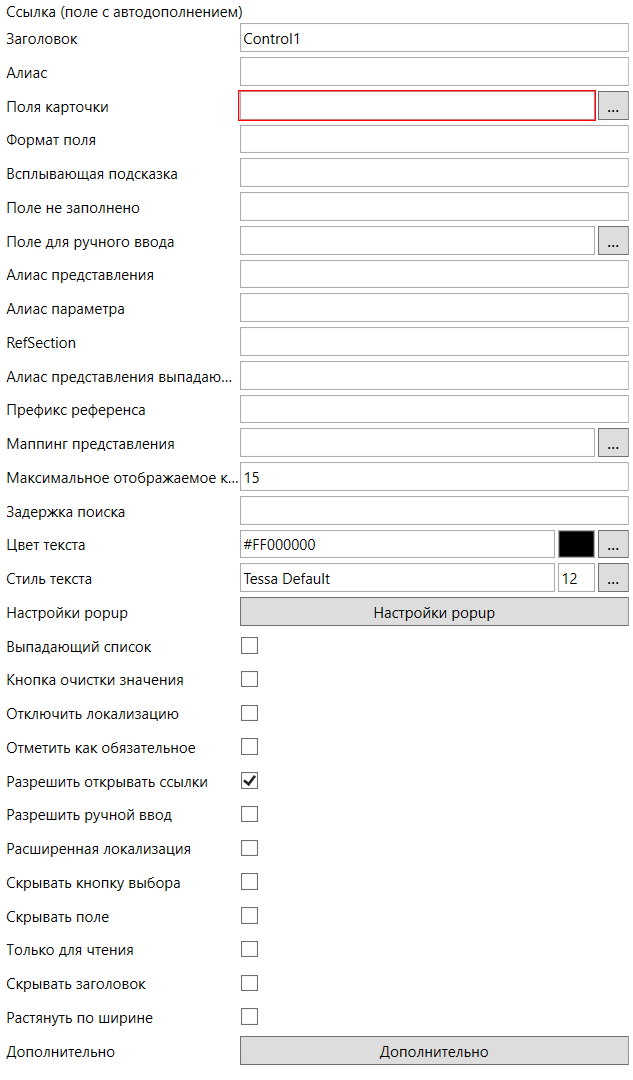Tick the Скрывать заголовок checkbox
633x1080 pixels.
point(250,983)
